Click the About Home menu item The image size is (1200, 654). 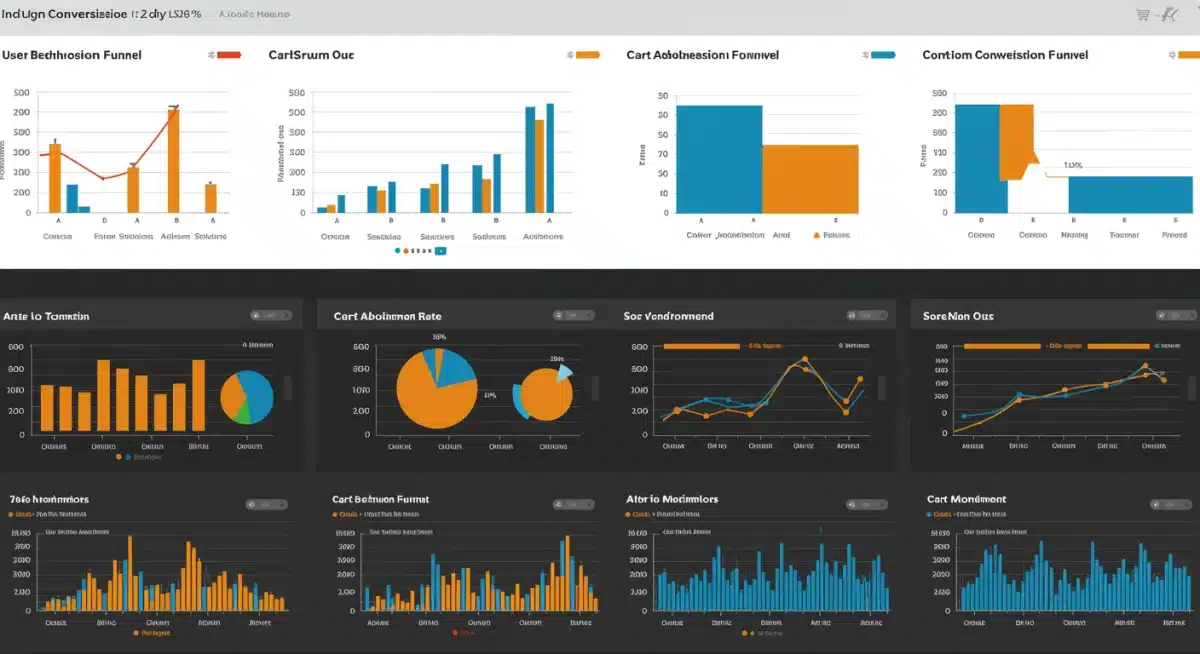(x=257, y=13)
